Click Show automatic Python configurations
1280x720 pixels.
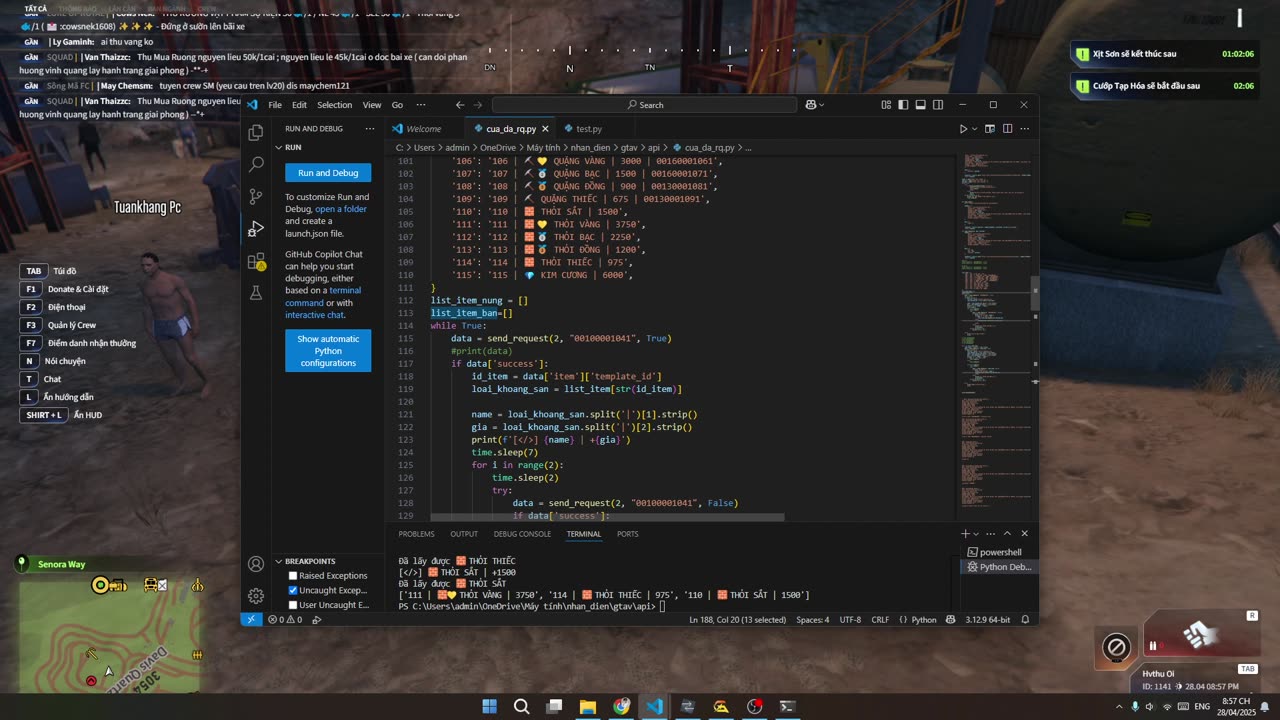click(x=328, y=351)
